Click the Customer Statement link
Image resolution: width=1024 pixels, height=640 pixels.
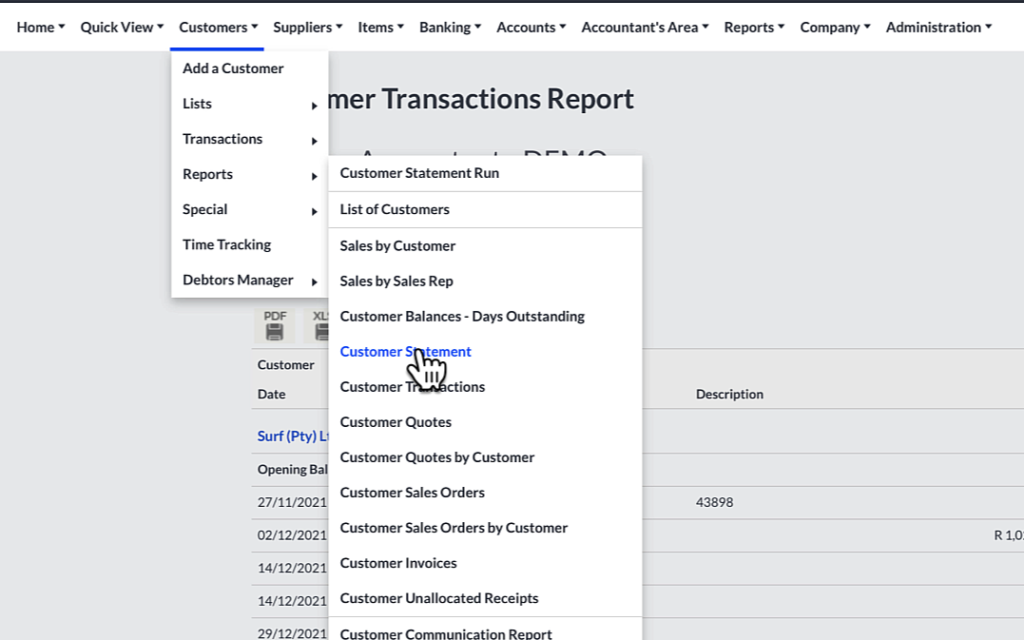click(x=405, y=351)
